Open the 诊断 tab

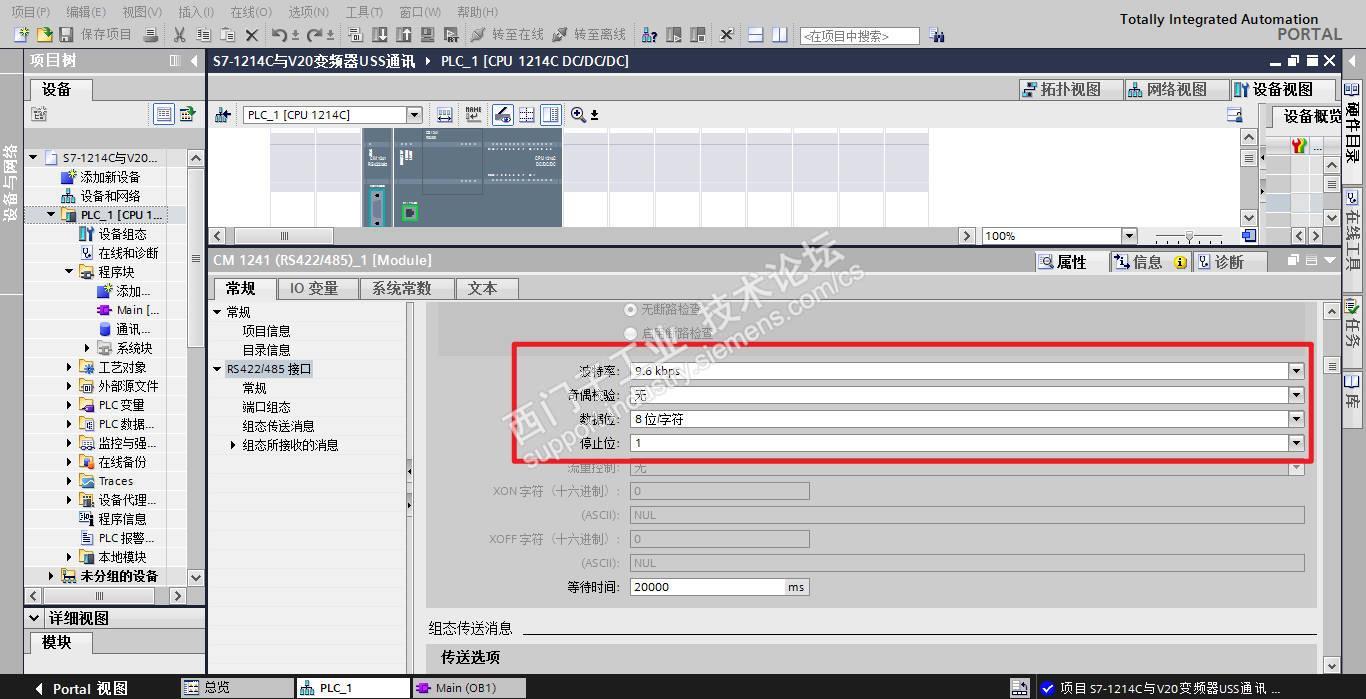[1229, 262]
